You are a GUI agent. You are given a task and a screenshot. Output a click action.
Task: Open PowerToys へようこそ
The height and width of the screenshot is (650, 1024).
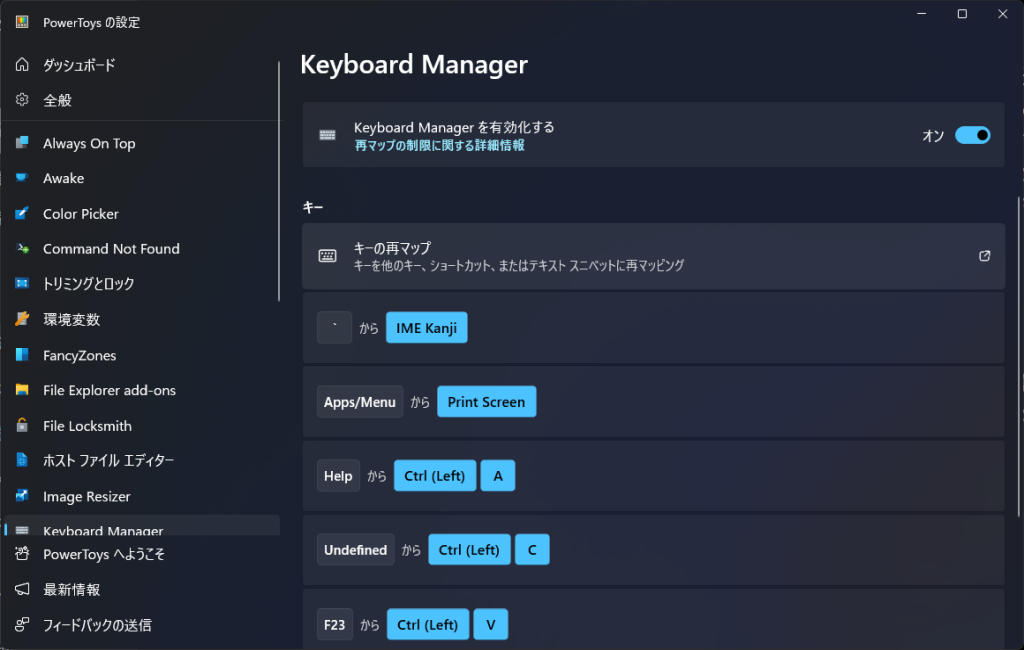click(142, 553)
